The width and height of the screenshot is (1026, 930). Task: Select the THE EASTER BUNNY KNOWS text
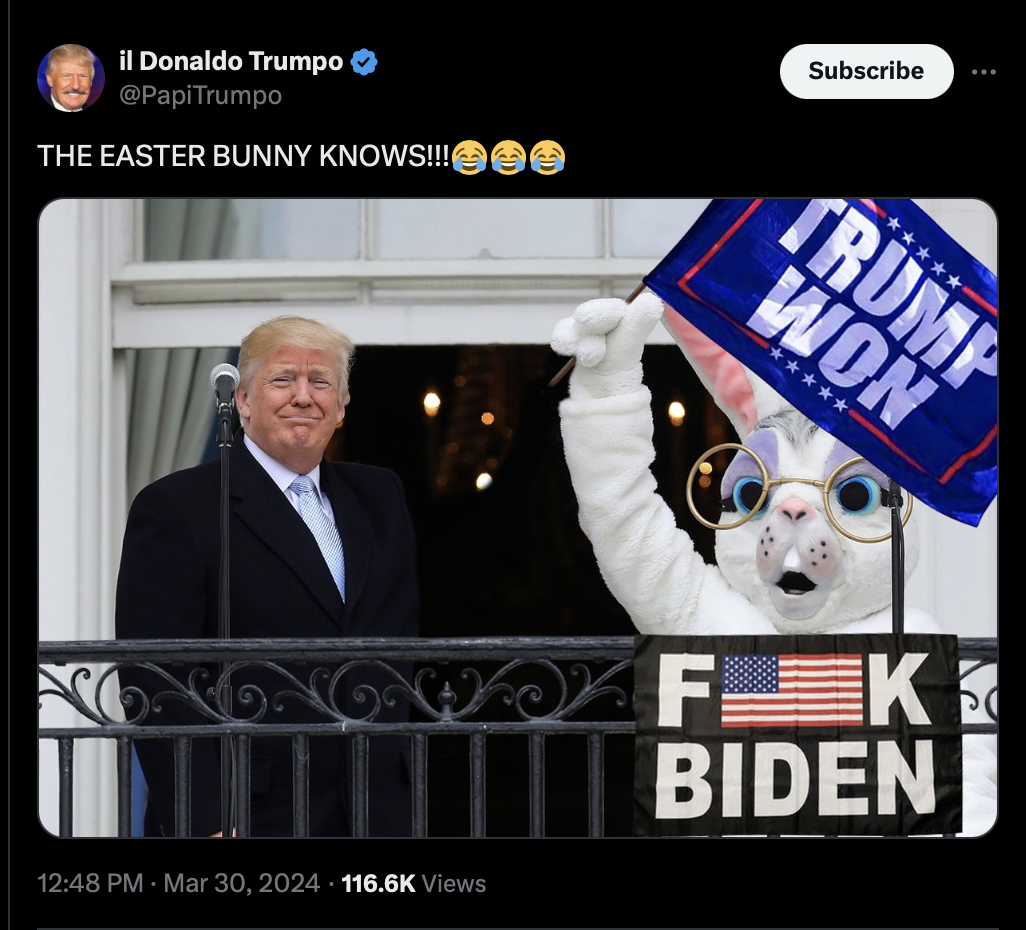[243, 156]
